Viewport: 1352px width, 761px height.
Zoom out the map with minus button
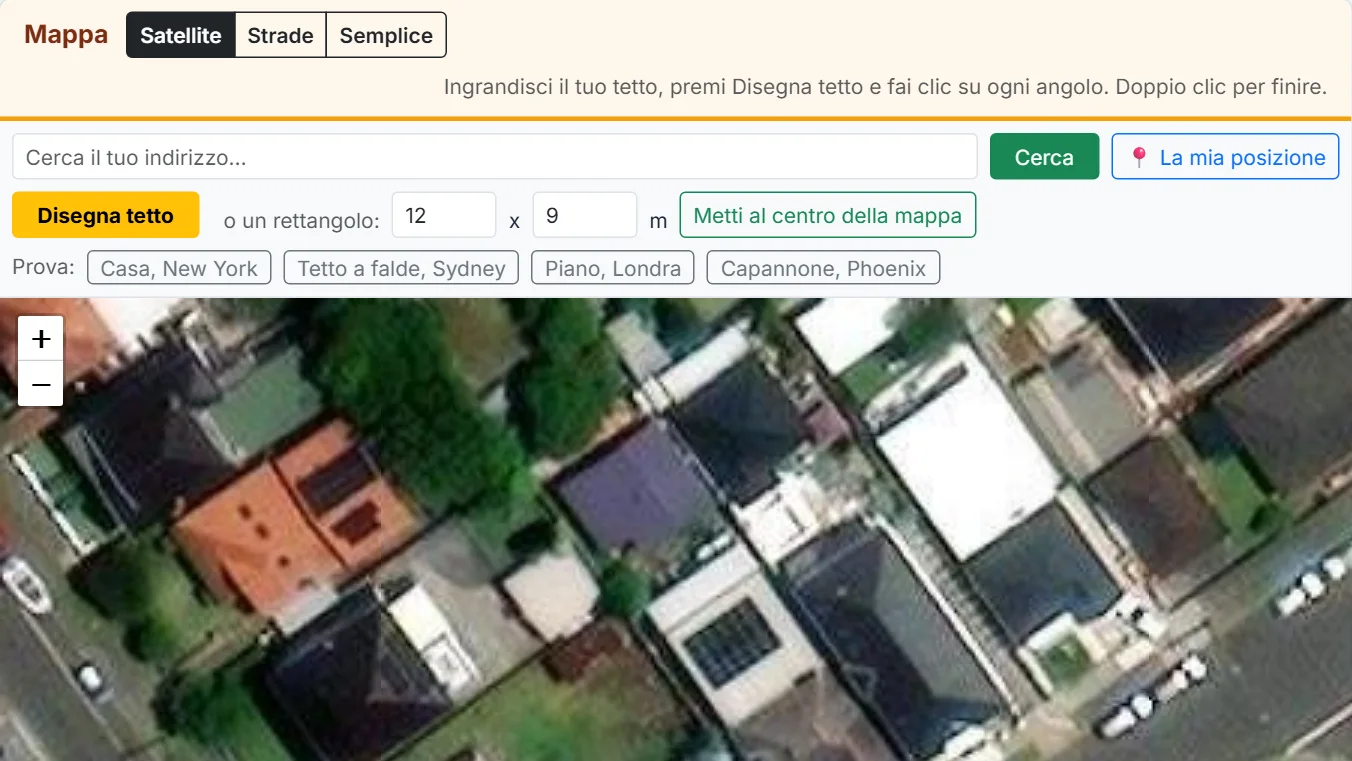point(41,384)
